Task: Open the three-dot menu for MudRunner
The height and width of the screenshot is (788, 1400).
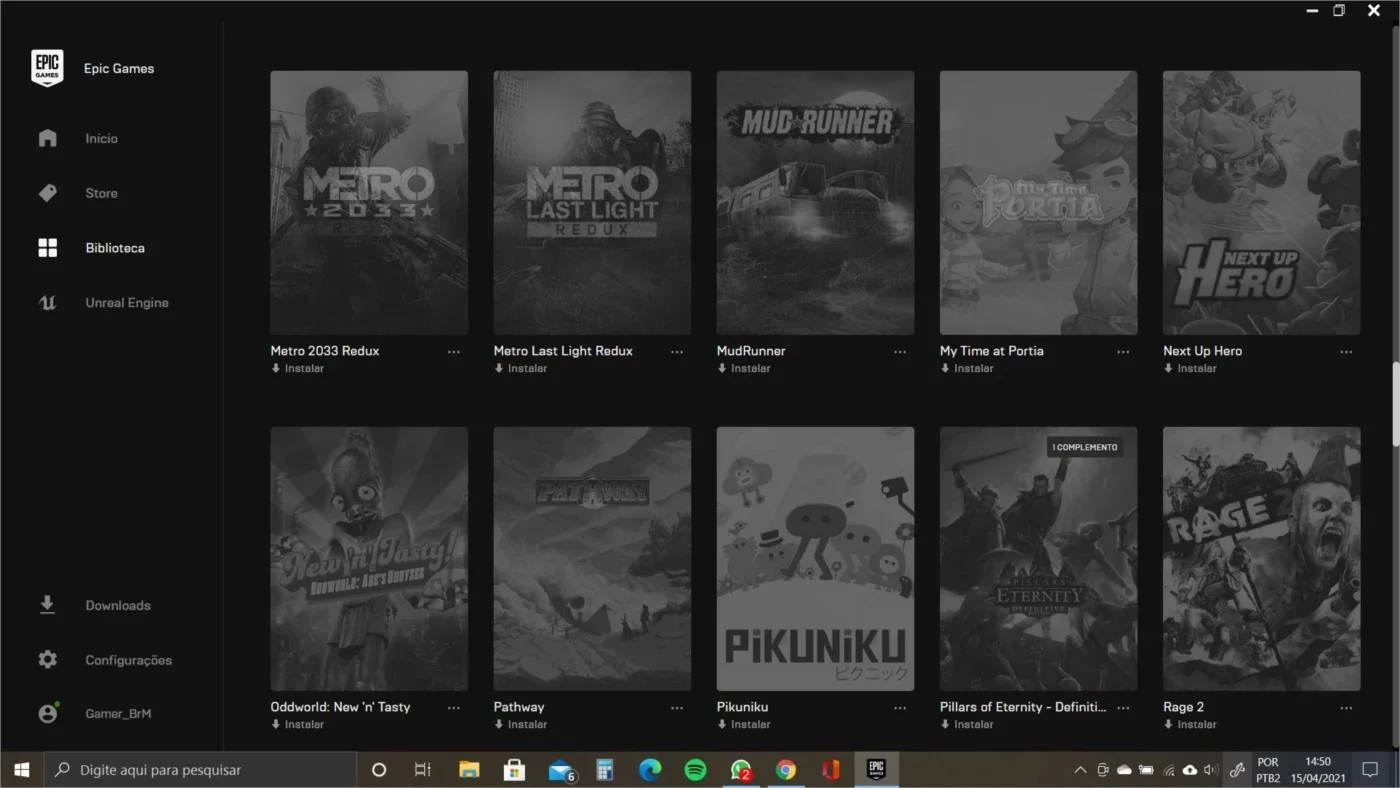Action: coord(900,351)
